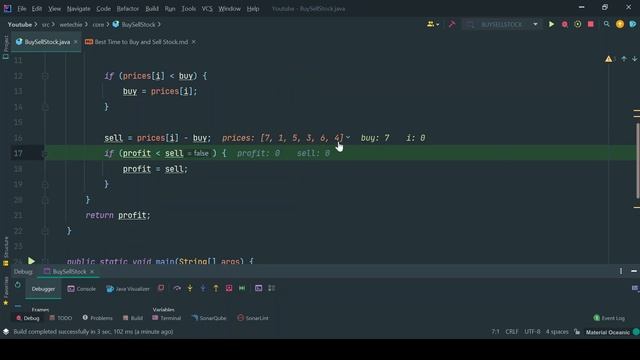Viewport: 640px width, 360px height.
Task: Open the Build menu
Action: tap(152, 9)
